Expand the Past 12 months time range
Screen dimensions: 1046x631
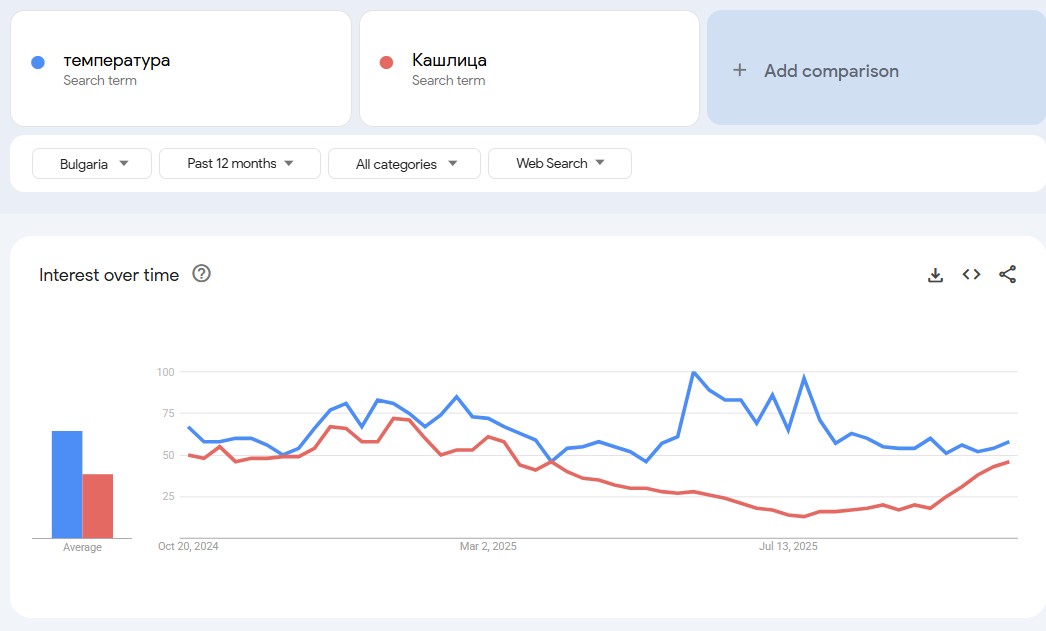coord(240,164)
